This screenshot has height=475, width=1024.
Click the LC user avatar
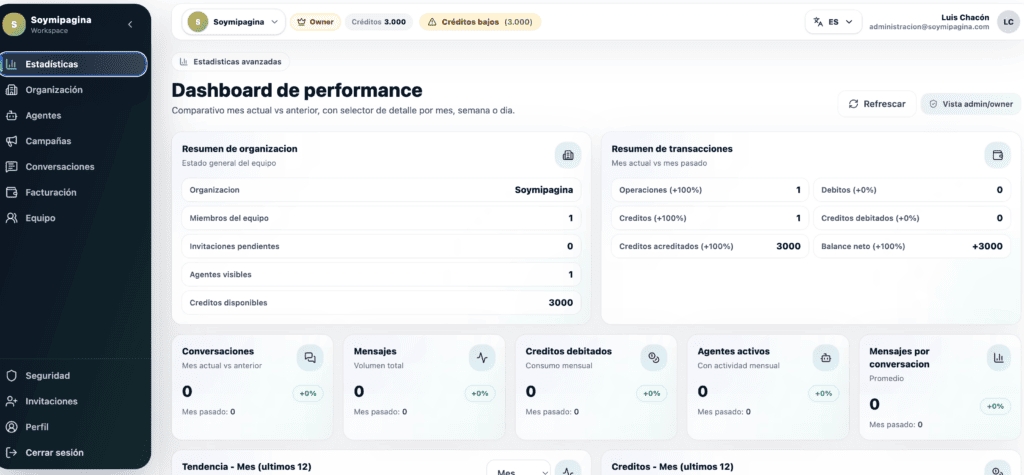tap(1007, 22)
